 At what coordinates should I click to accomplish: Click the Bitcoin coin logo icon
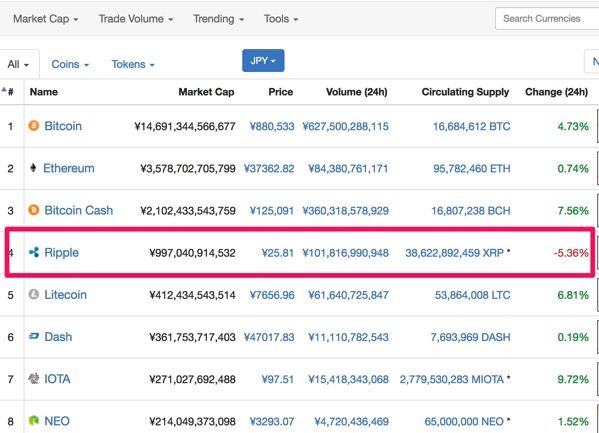coord(34,125)
